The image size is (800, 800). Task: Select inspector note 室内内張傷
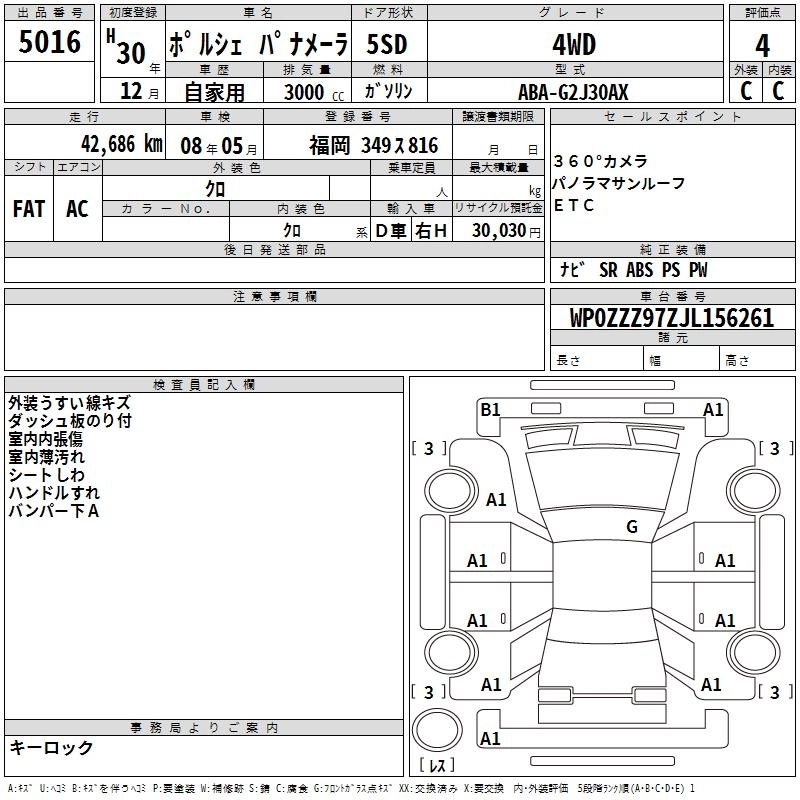tap(45, 439)
